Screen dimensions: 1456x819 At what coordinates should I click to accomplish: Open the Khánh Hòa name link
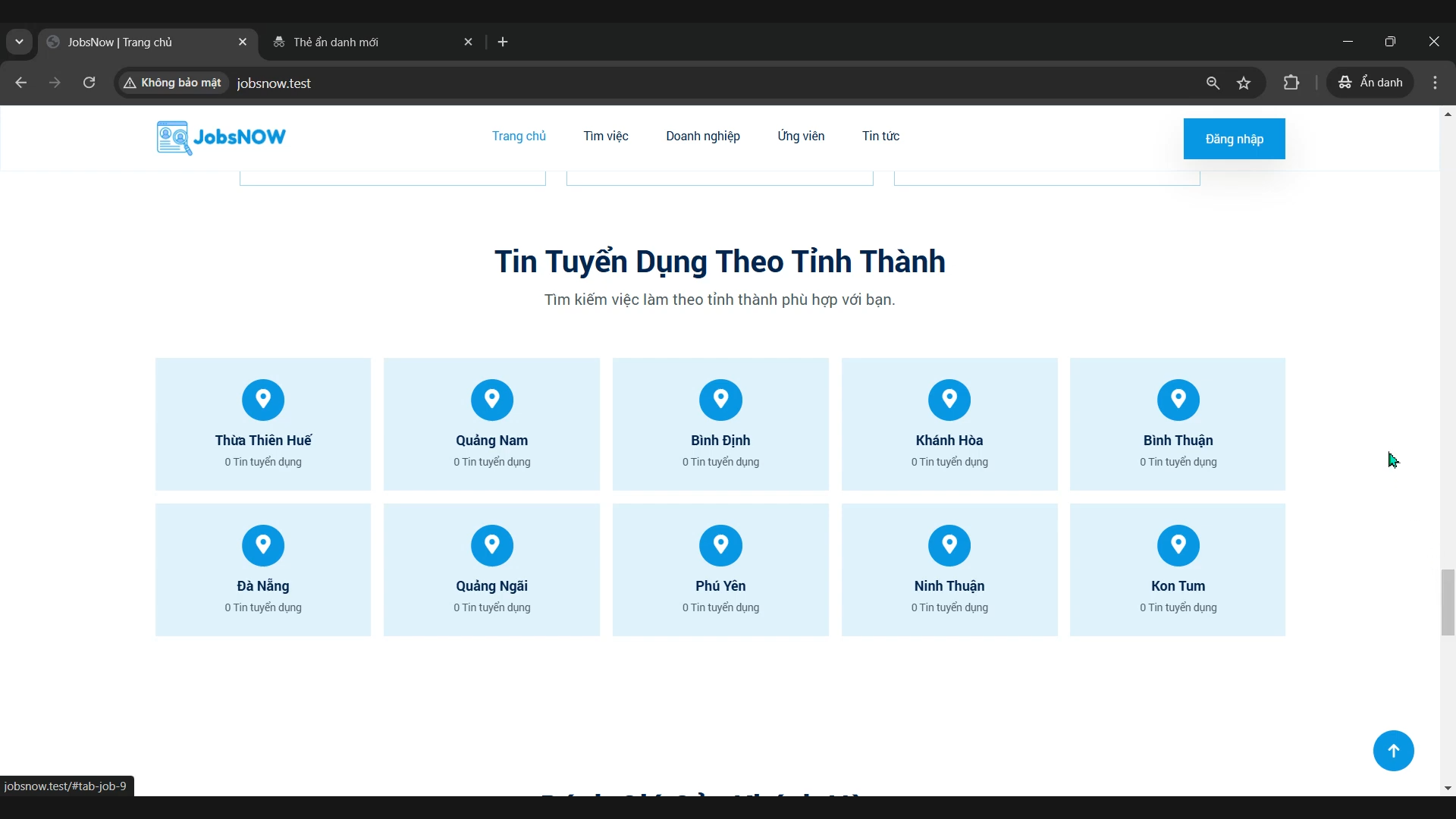pos(949,441)
